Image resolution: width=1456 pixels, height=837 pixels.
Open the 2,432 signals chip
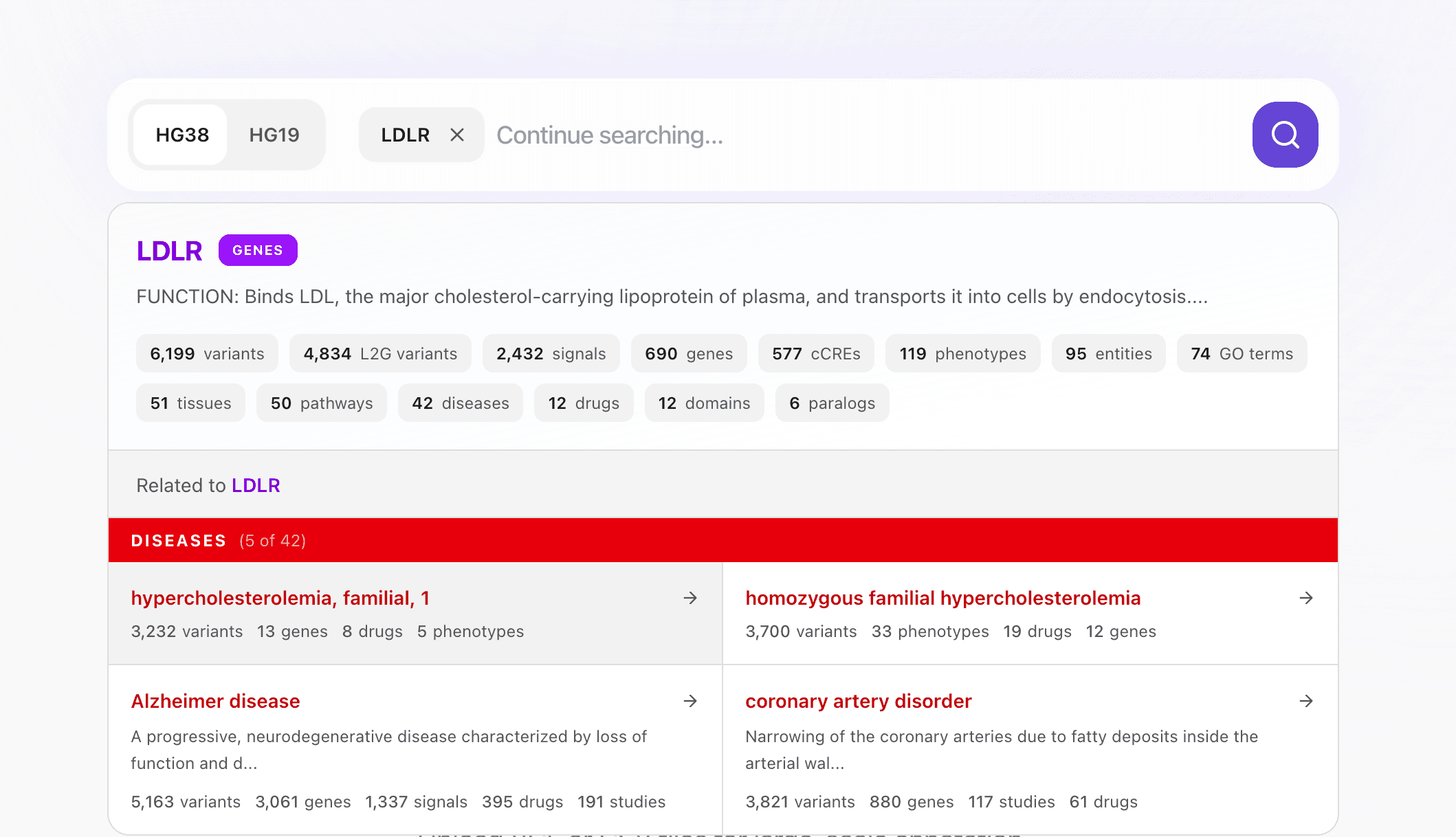pyautogui.click(x=551, y=353)
